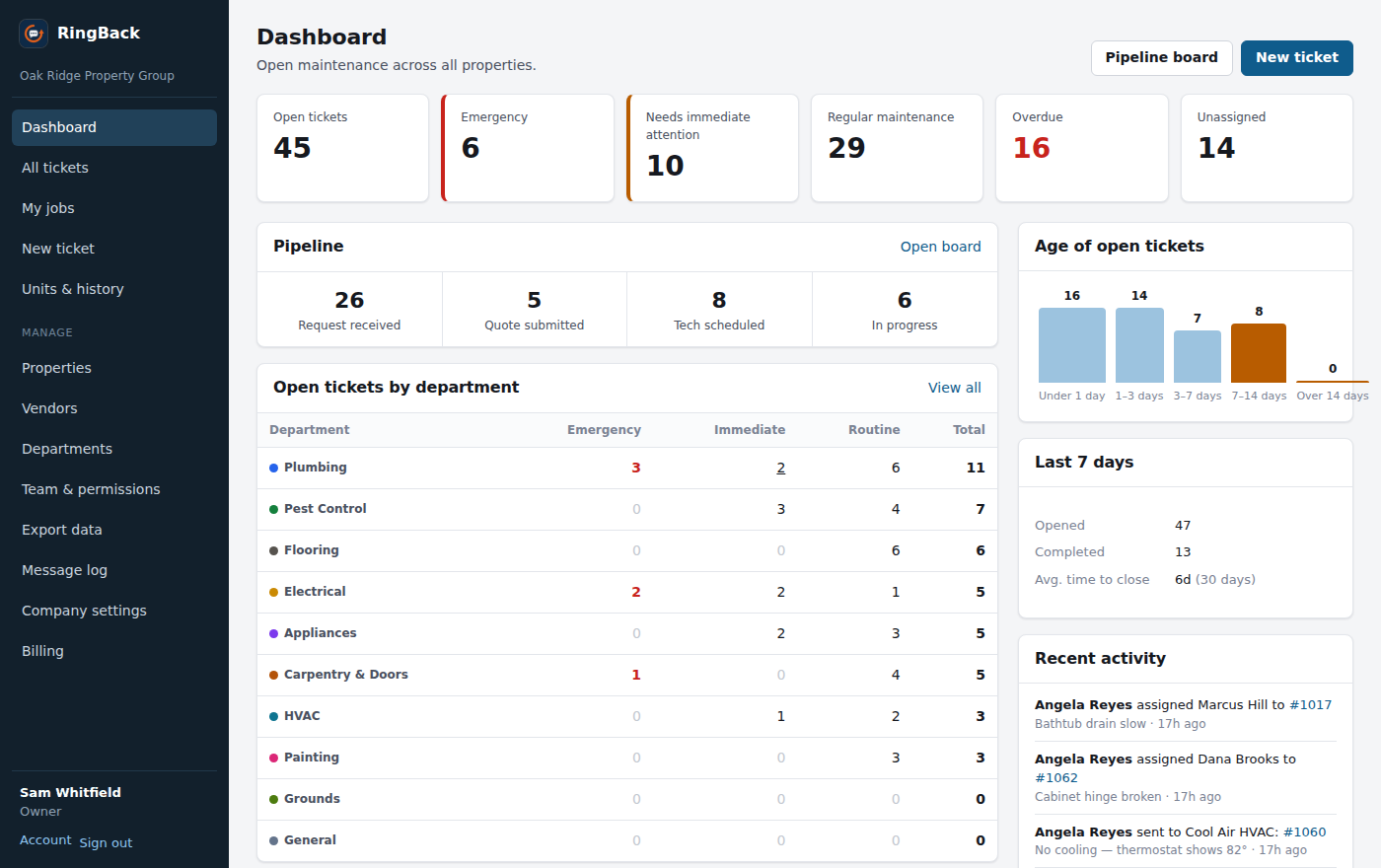
Task: Go to Company settings
Action: 114,611
